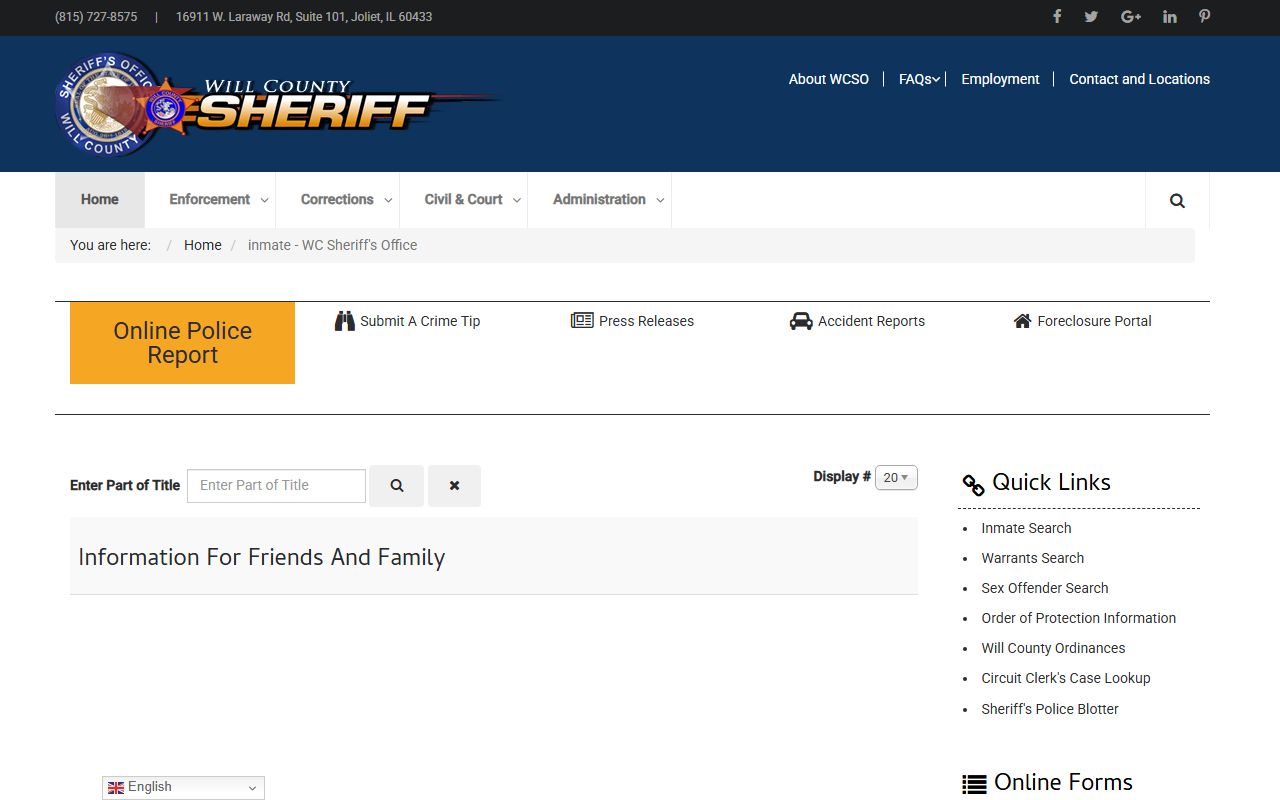Open the Facebook social icon
The height and width of the screenshot is (800, 1280).
point(1057,16)
